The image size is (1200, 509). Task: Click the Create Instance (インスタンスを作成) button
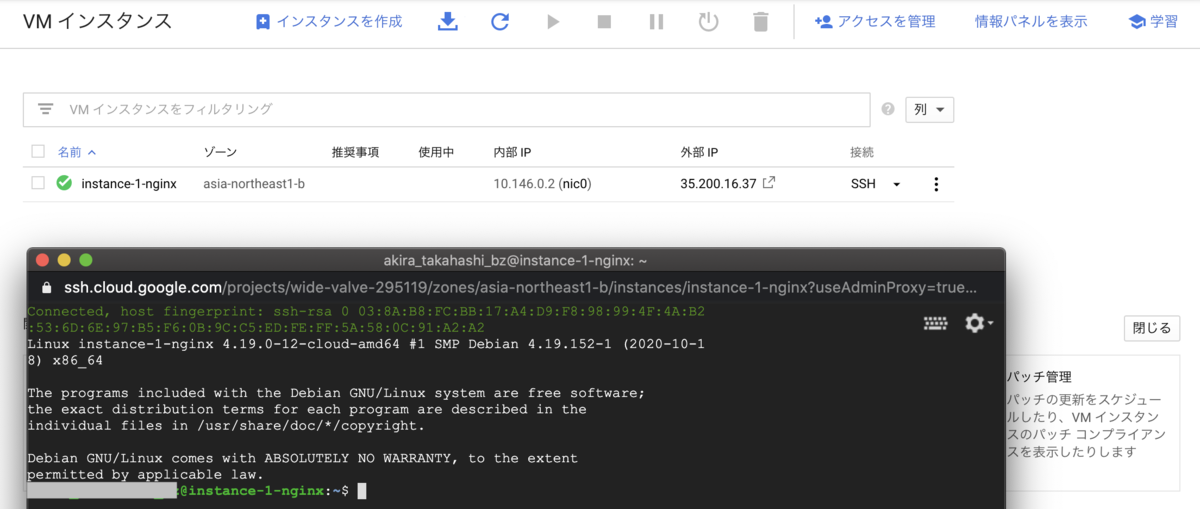coord(329,21)
